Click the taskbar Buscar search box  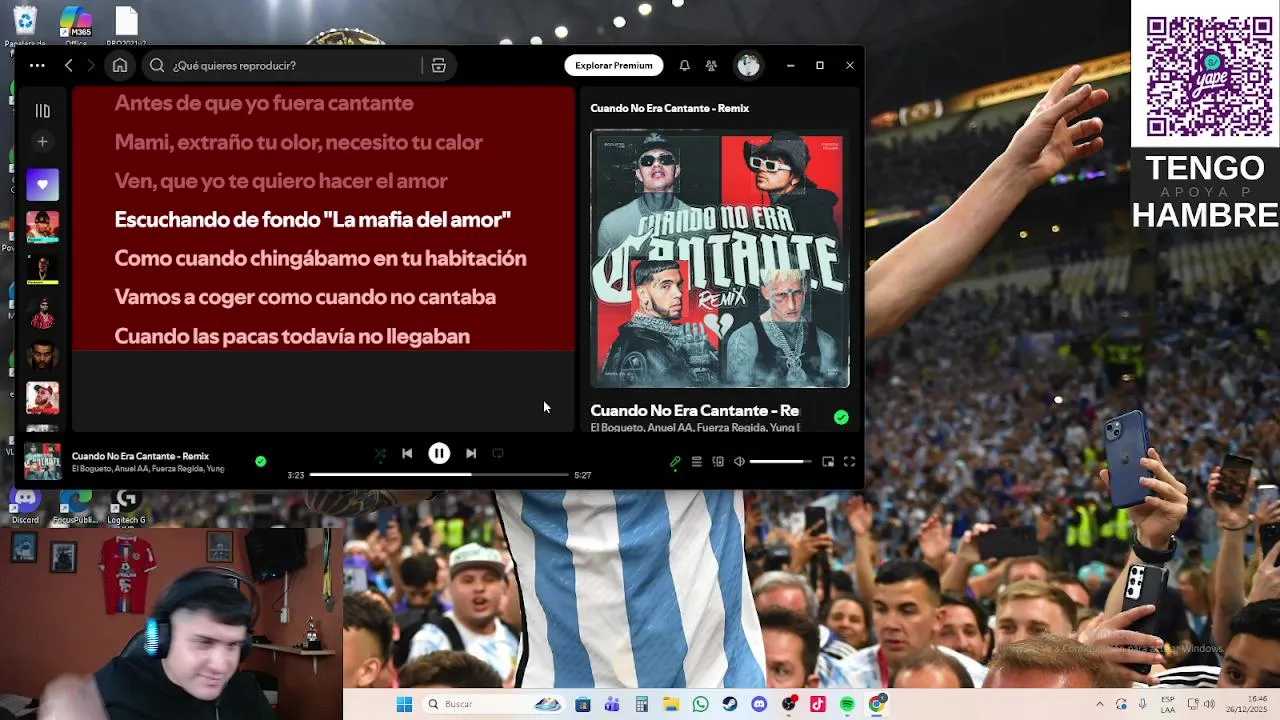492,704
